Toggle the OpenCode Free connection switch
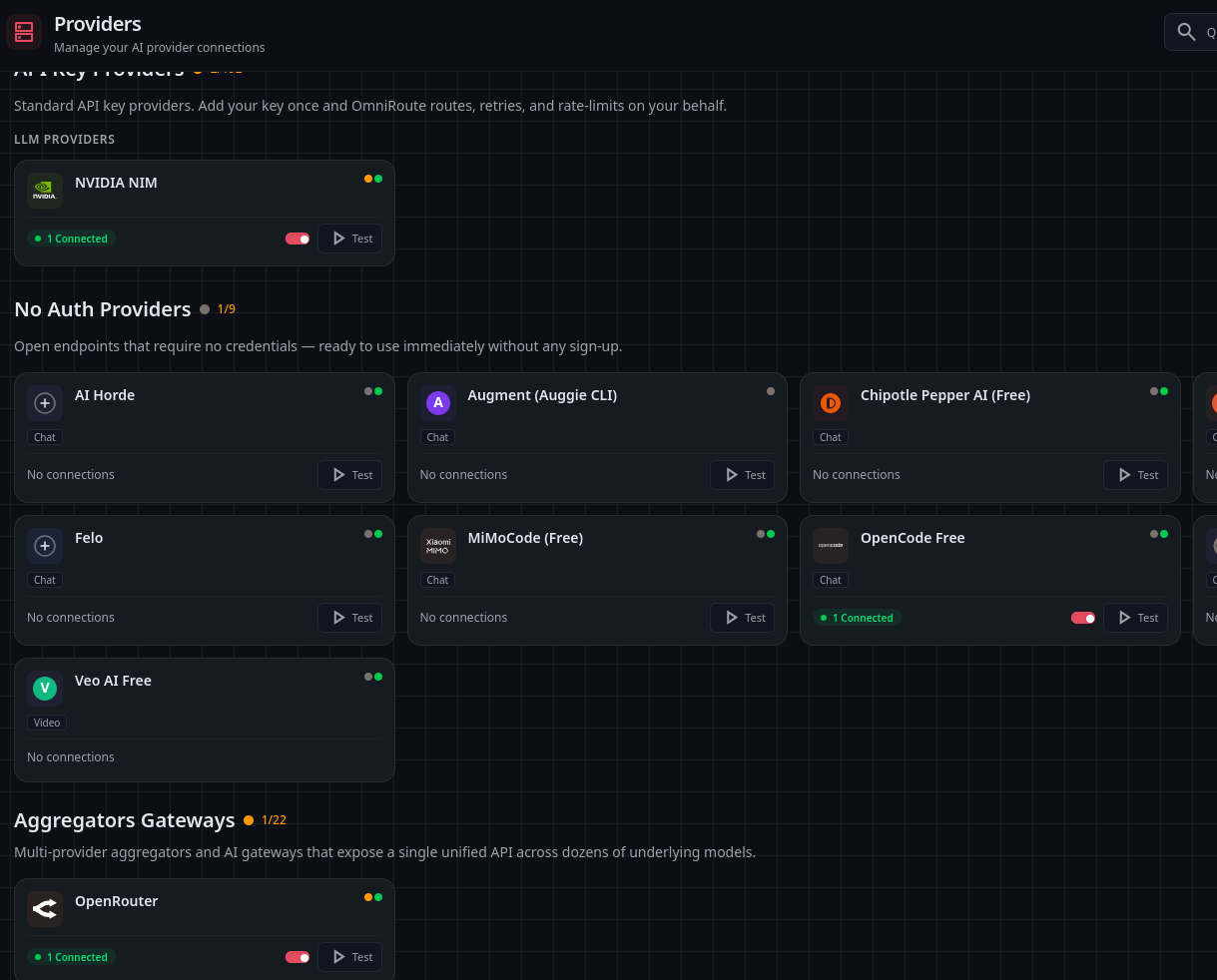The image size is (1217, 980). [1083, 618]
